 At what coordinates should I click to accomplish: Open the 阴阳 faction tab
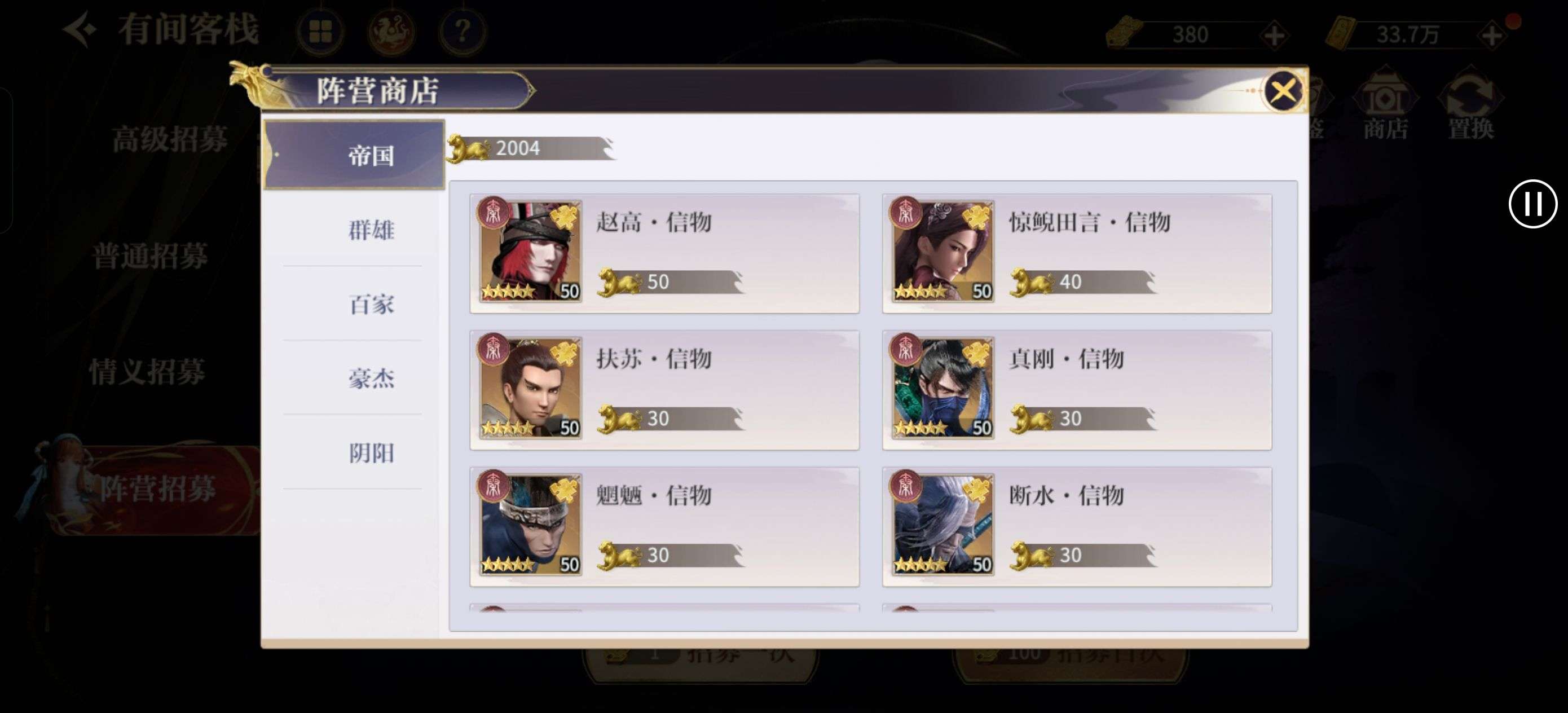[x=371, y=452]
